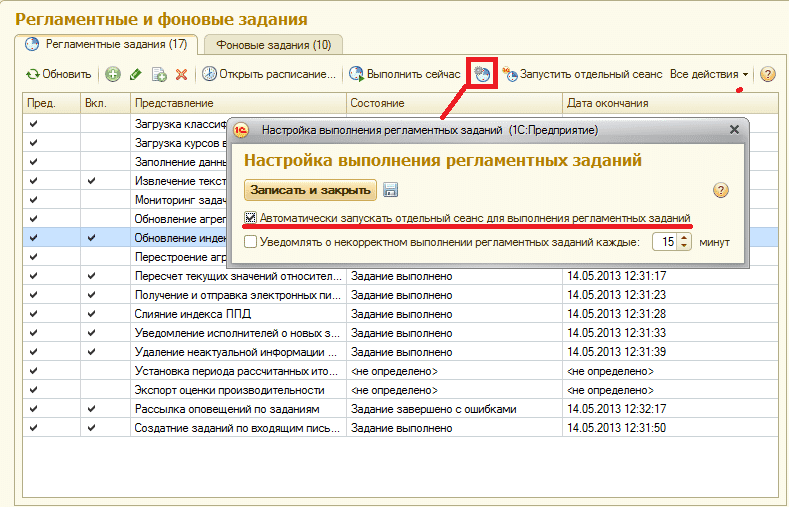
Task: Click Записать и закрыть button
Action: [310, 190]
